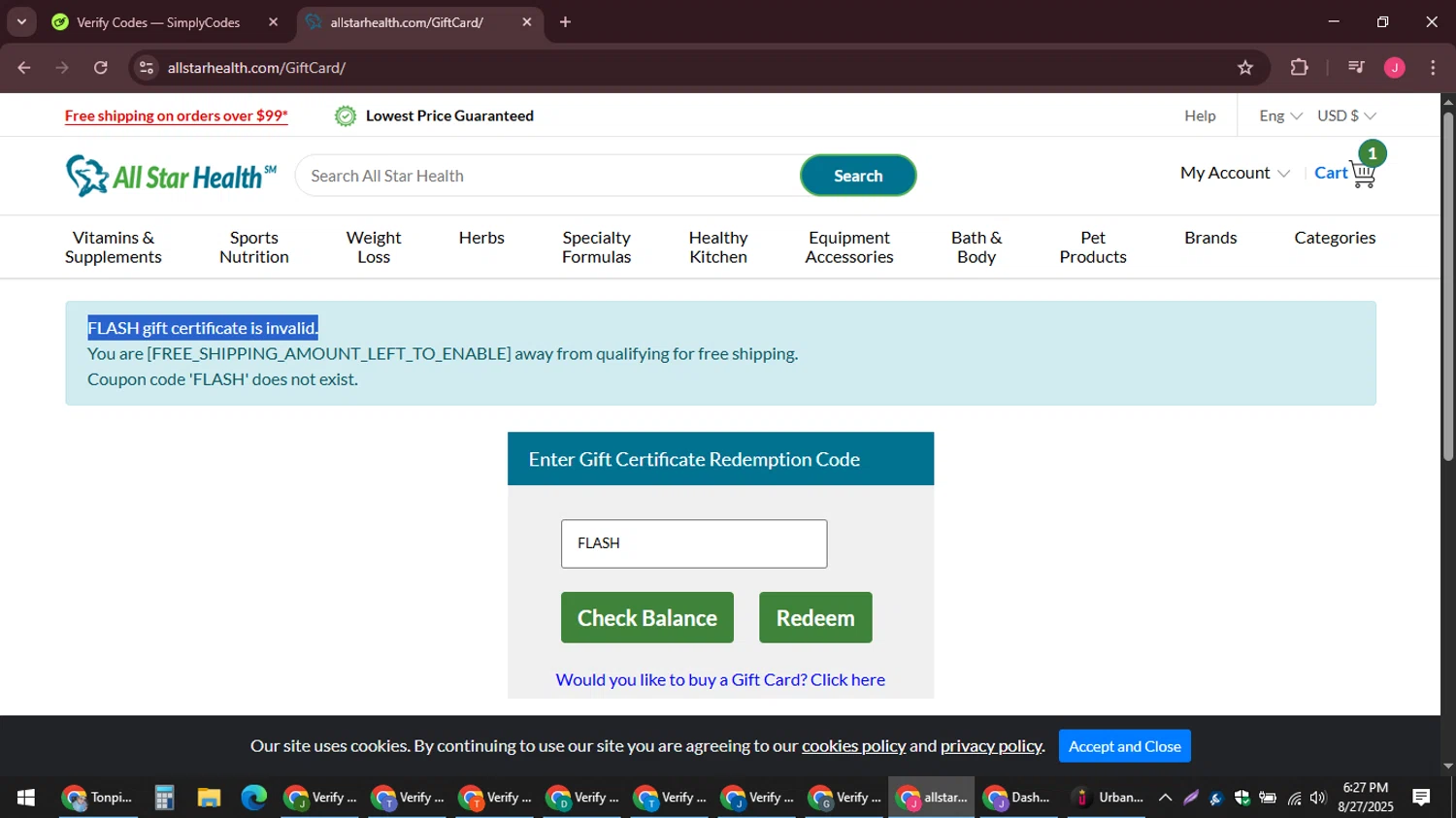The width and height of the screenshot is (1456, 818).
Task: Click the gift certificate code input field
Action: click(694, 543)
